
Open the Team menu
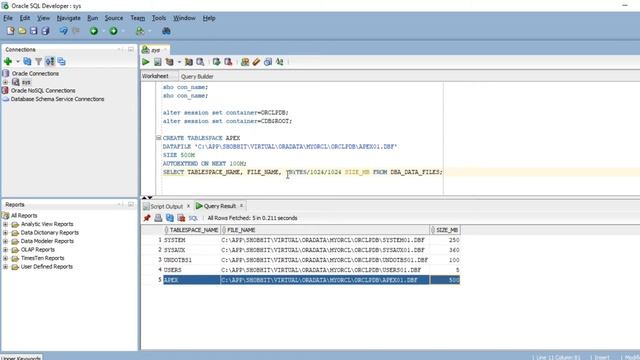(138, 18)
